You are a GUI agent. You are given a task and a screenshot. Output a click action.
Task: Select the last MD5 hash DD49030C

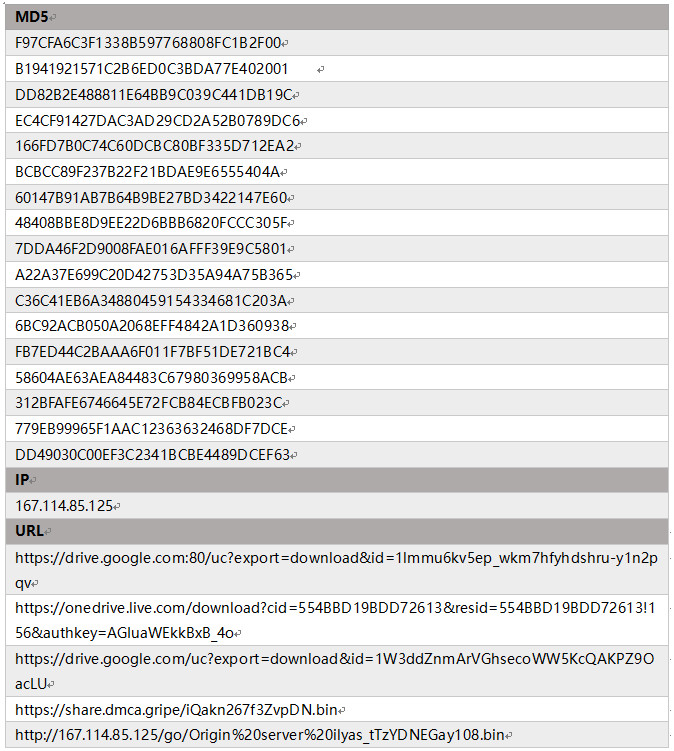click(154, 455)
